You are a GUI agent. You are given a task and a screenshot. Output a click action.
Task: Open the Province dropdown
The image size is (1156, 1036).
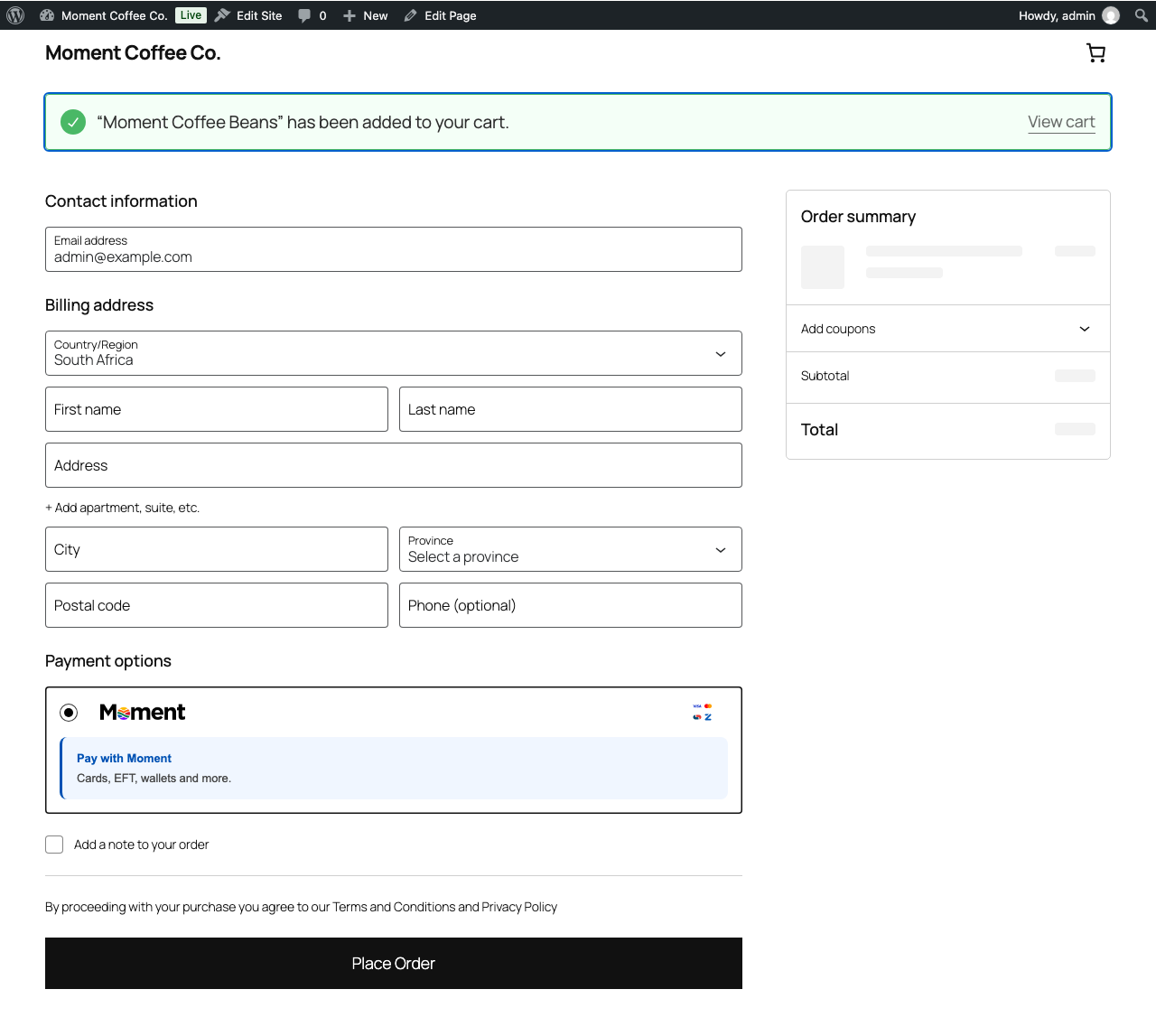[x=571, y=549]
